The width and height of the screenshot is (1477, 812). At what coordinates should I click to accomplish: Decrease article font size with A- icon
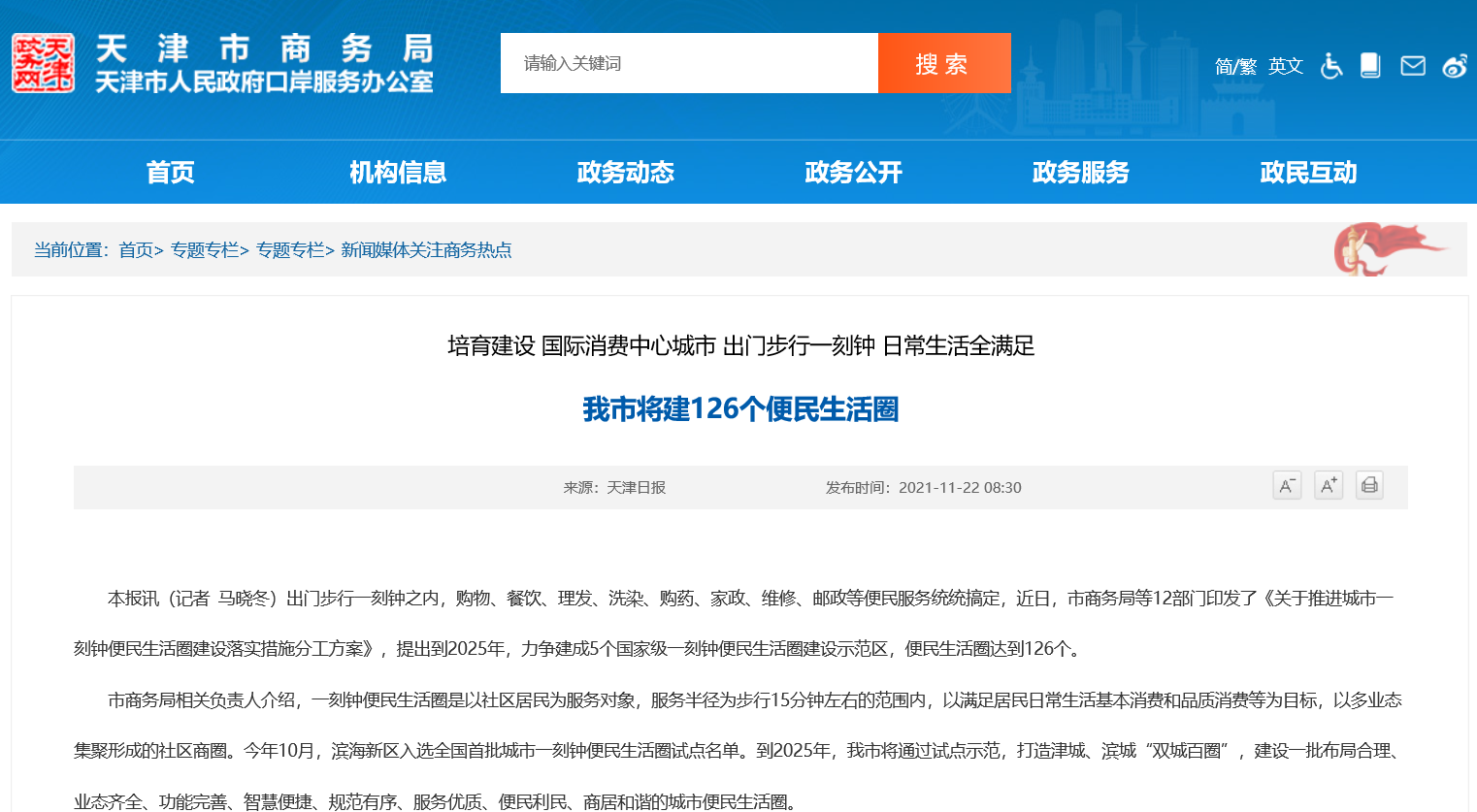(1287, 485)
